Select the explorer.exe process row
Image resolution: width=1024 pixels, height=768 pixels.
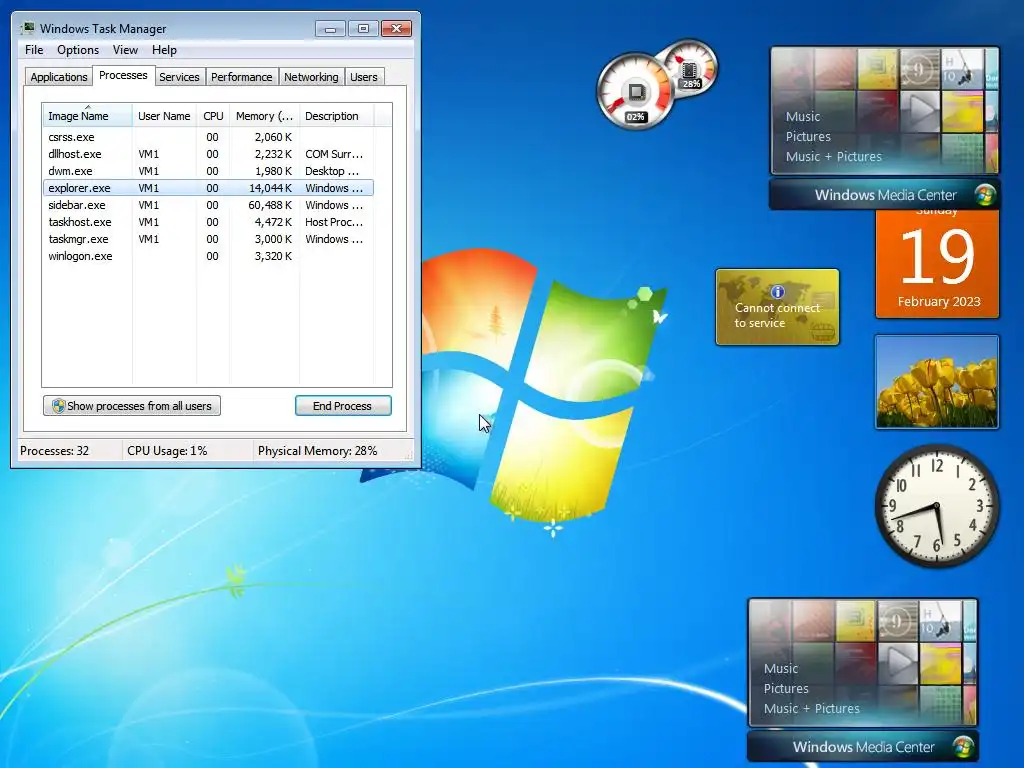click(208, 188)
